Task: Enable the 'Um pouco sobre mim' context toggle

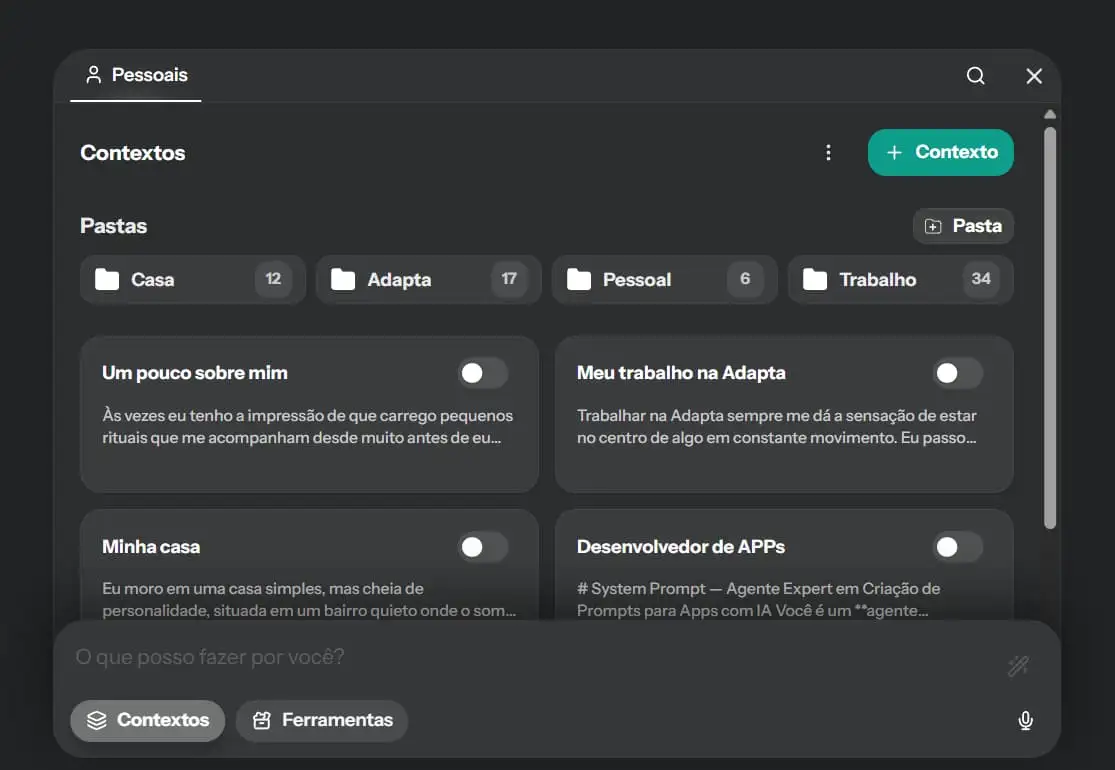Action: pos(483,372)
